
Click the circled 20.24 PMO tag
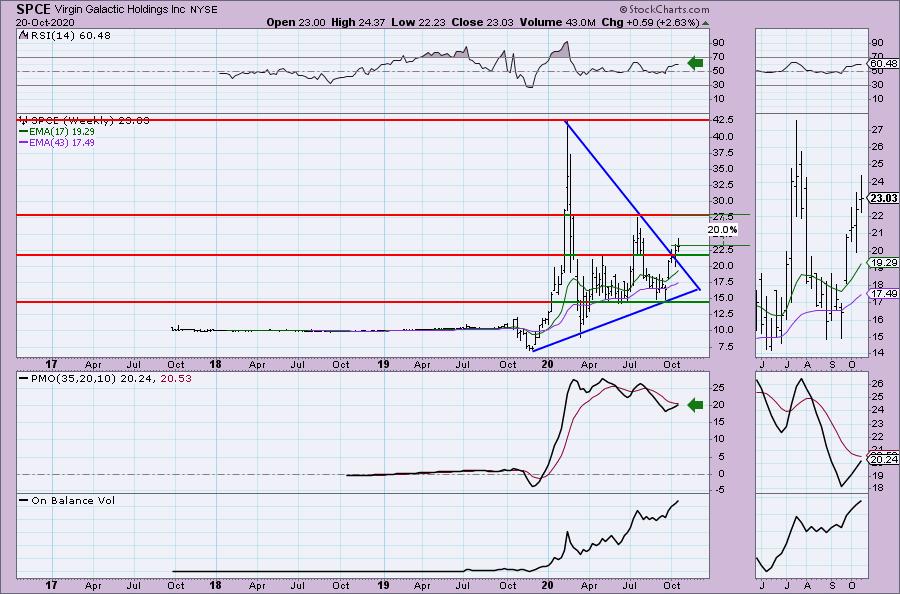[x=884, y=459]
